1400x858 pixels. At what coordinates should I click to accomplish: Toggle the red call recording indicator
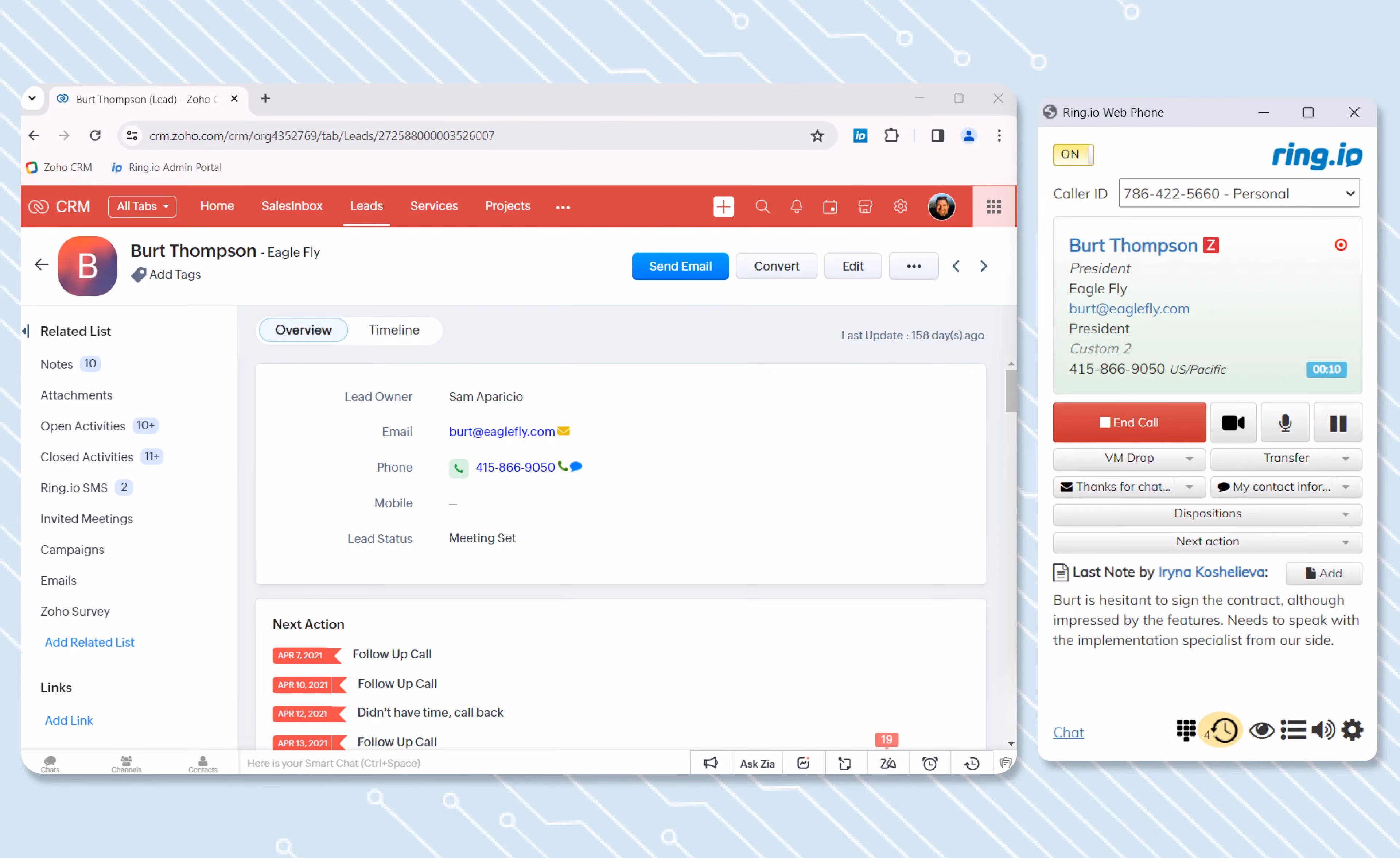pyautogui.click(x=1341, y=245)
